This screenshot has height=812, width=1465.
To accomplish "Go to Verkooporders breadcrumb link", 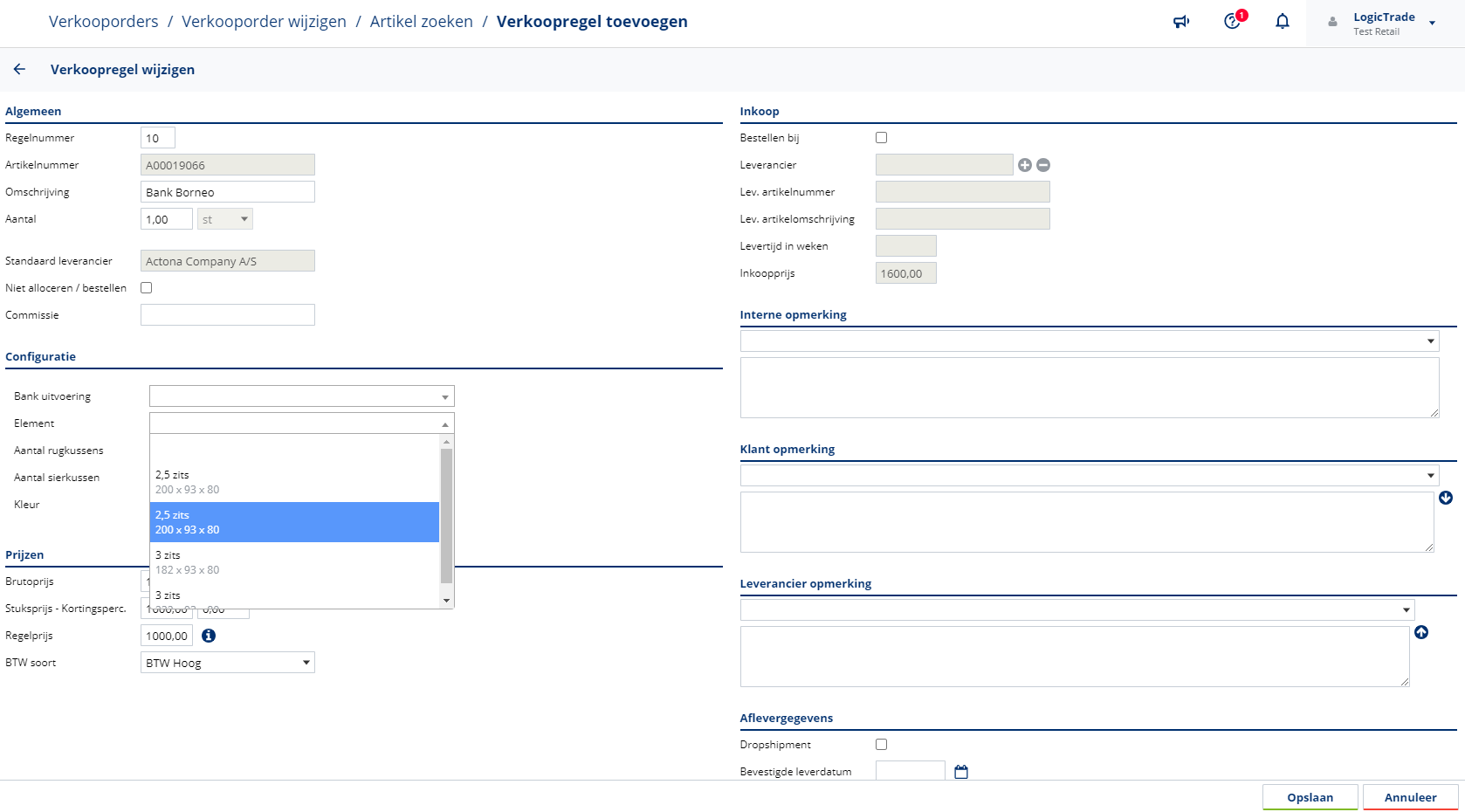I will [x=103, y=22].
